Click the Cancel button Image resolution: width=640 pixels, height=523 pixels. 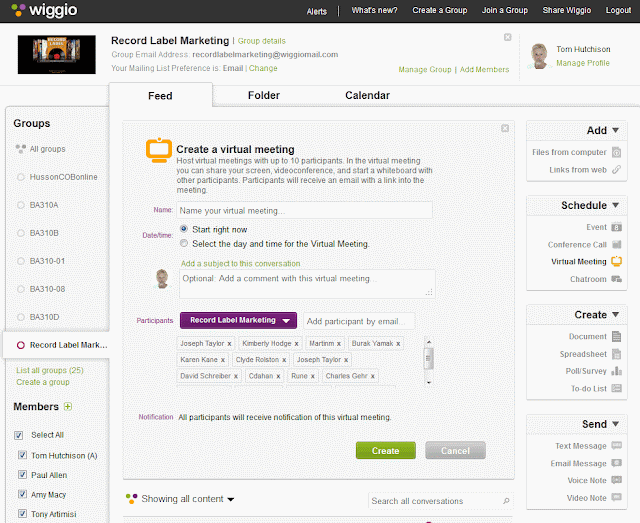point(456,451)
